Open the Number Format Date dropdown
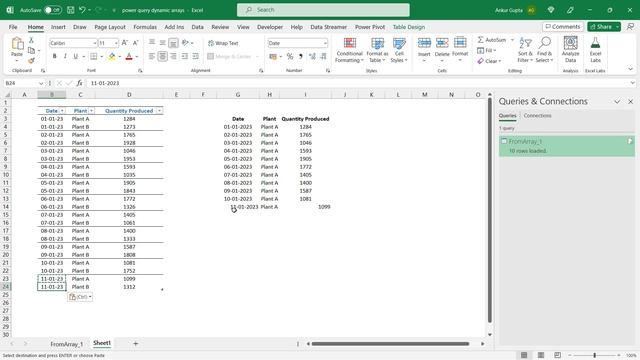This screenshot has height=360, width=640. [325, 43]
